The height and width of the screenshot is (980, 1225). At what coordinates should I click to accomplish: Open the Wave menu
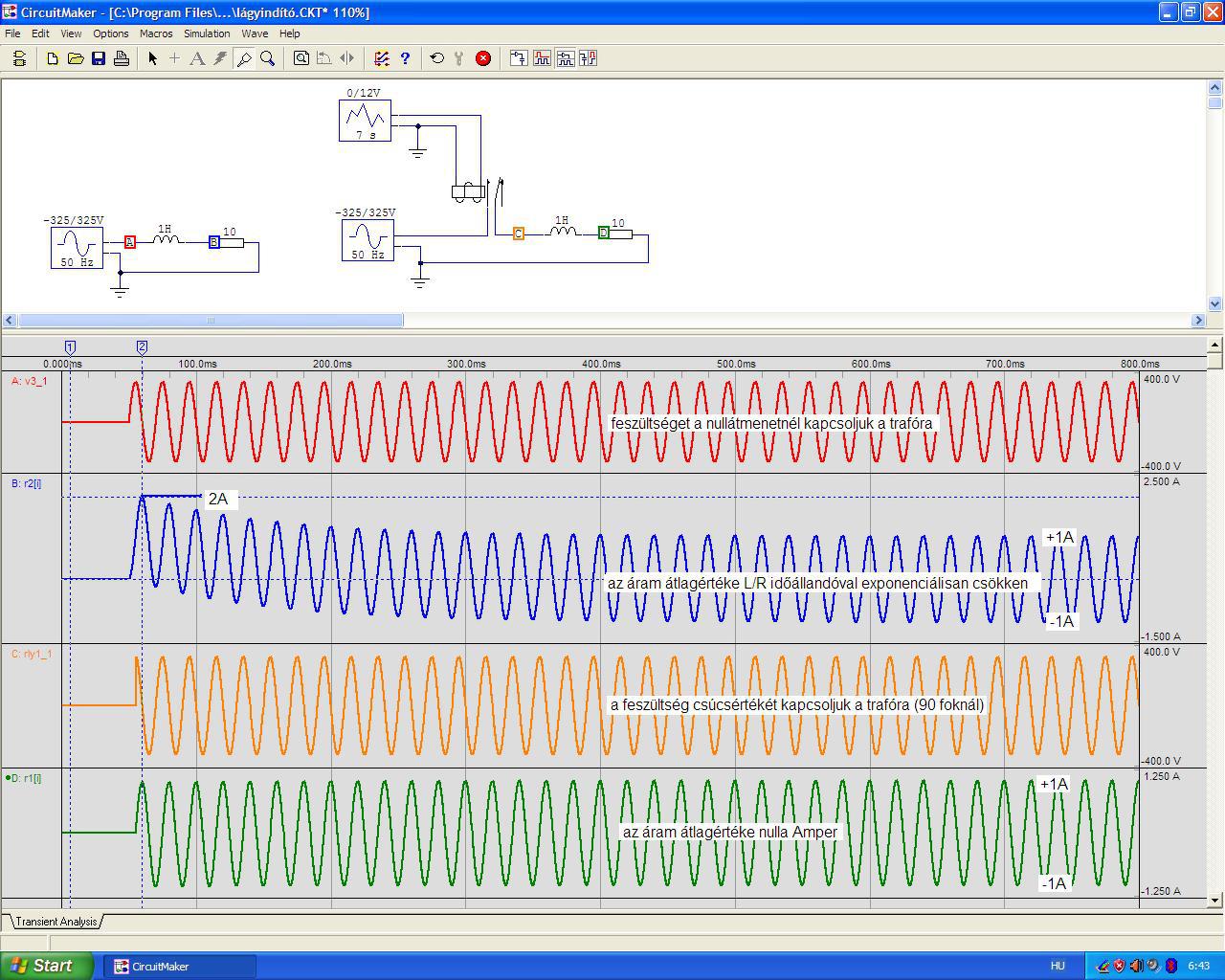(255, 33)
